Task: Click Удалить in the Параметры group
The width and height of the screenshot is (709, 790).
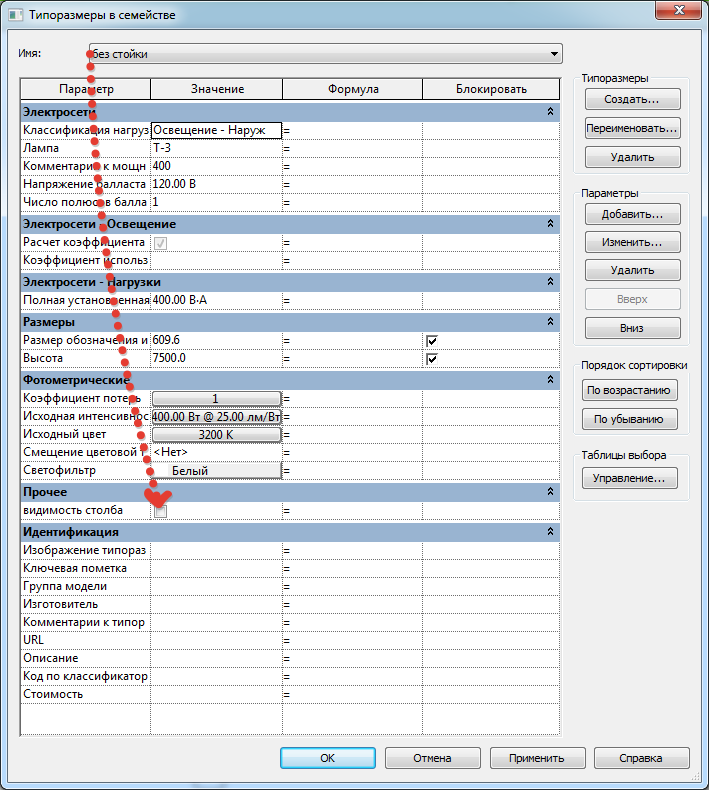Action: (632, 270)
